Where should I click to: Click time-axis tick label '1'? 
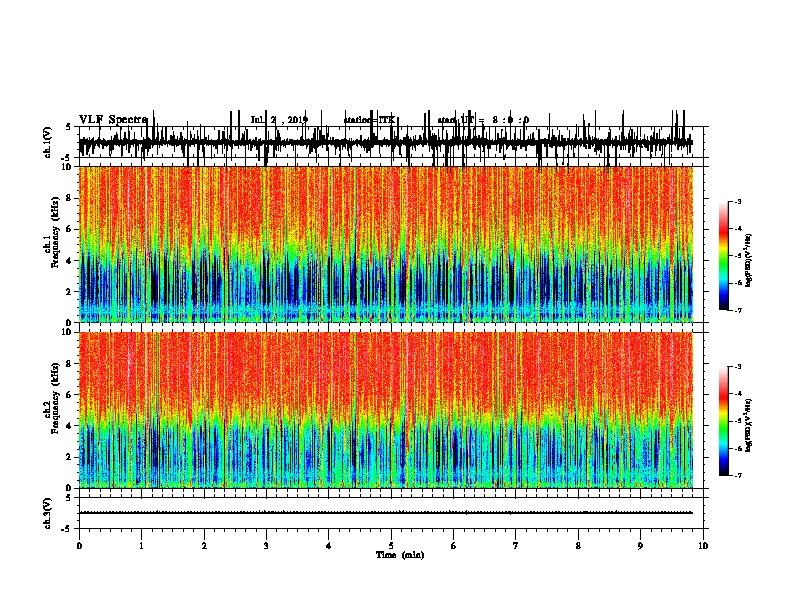tap(141, 546)
